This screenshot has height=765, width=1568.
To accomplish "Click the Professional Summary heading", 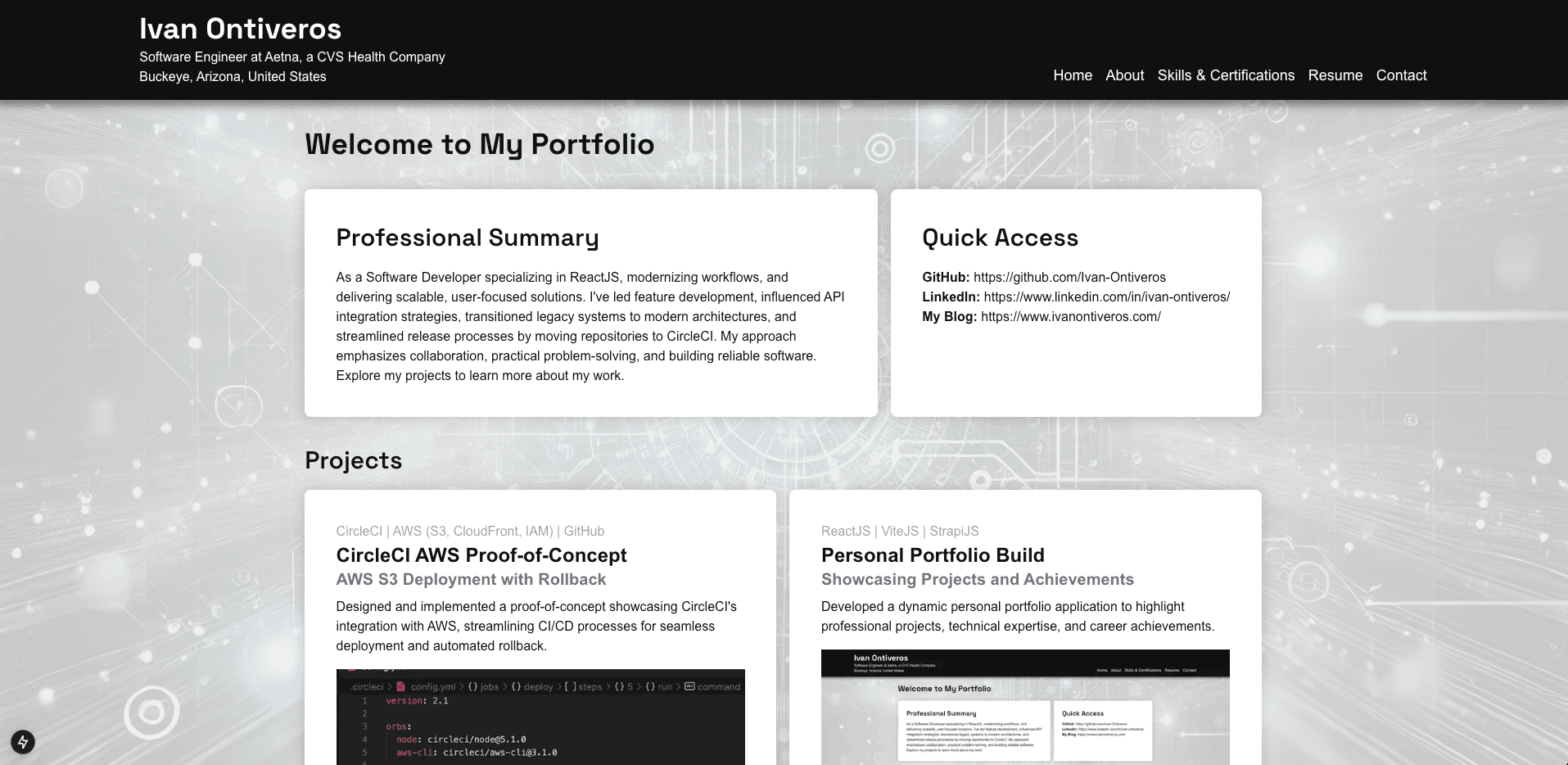I will click(468, 238).
